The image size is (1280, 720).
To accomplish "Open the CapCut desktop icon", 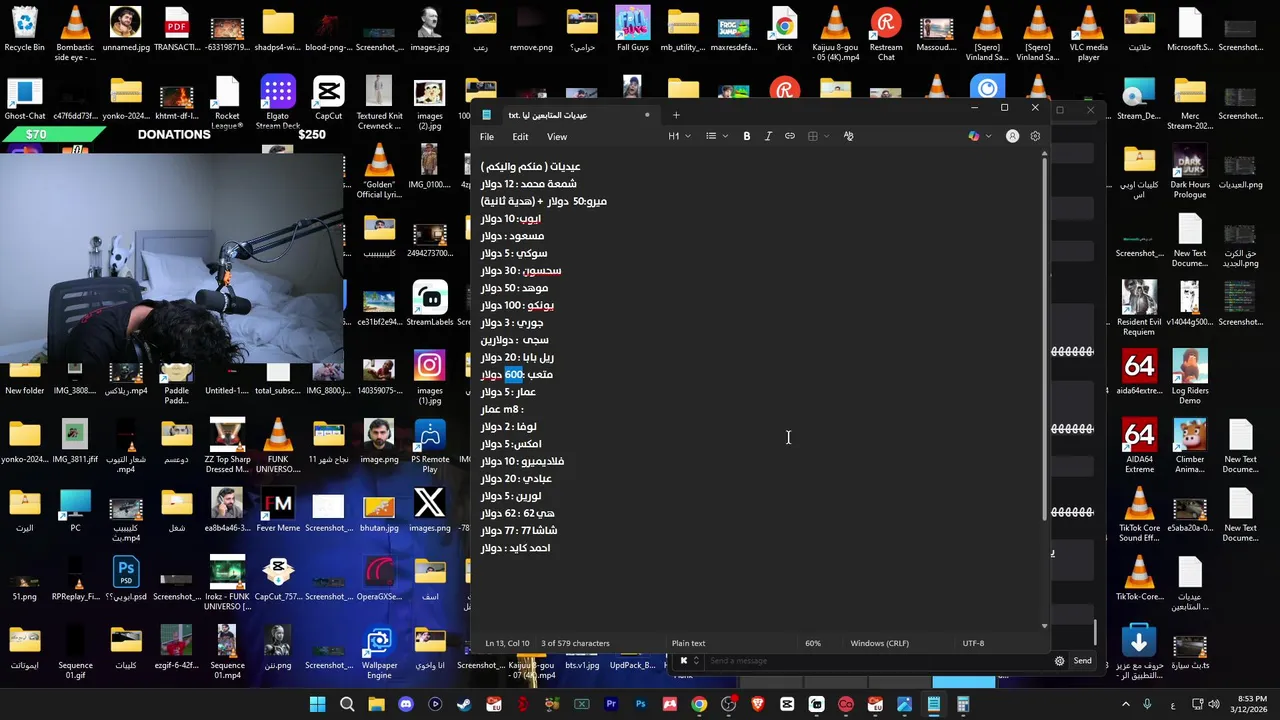I will pyautogui.click(x=328, y=99).
